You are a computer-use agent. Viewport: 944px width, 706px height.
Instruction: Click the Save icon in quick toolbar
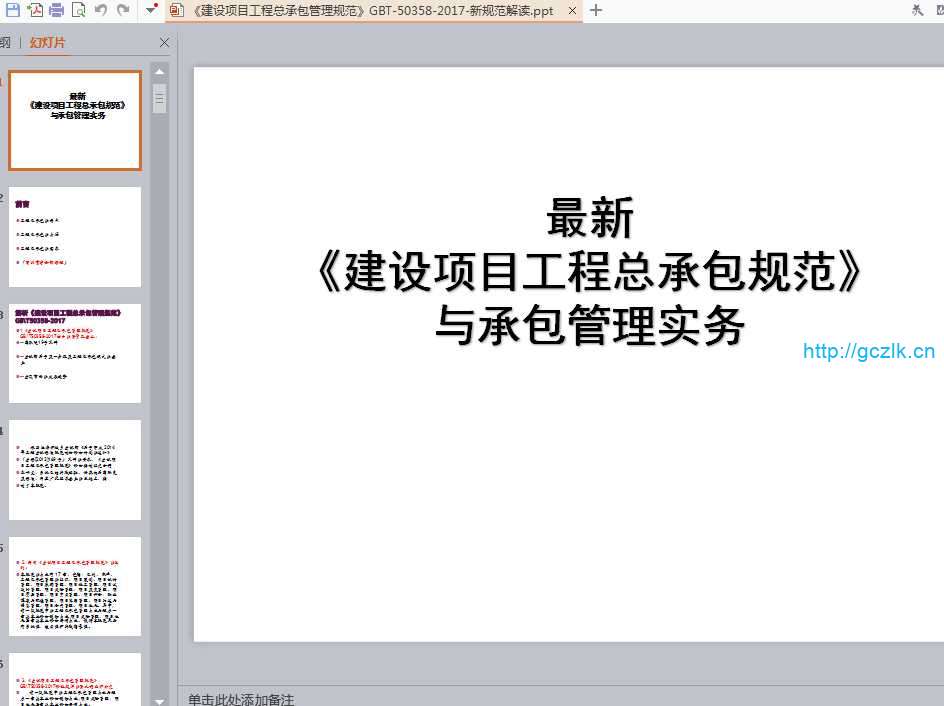pyautogui.click(x=13, y=10)
